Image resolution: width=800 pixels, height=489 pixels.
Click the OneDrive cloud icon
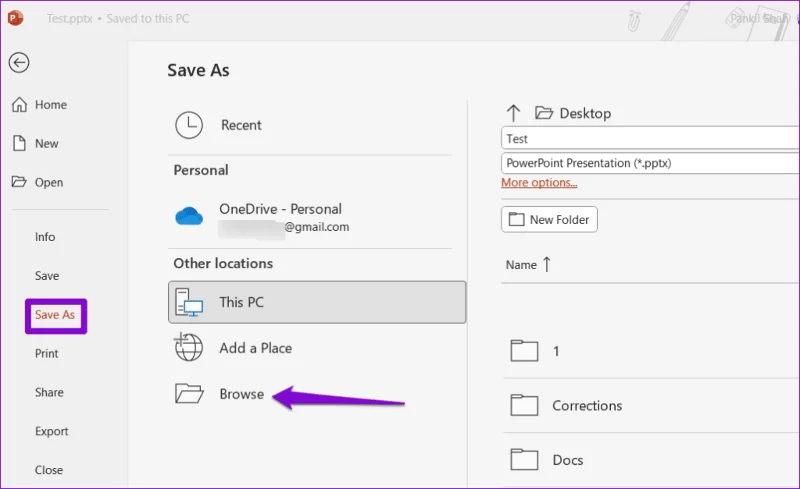click(x=189, y=216)
